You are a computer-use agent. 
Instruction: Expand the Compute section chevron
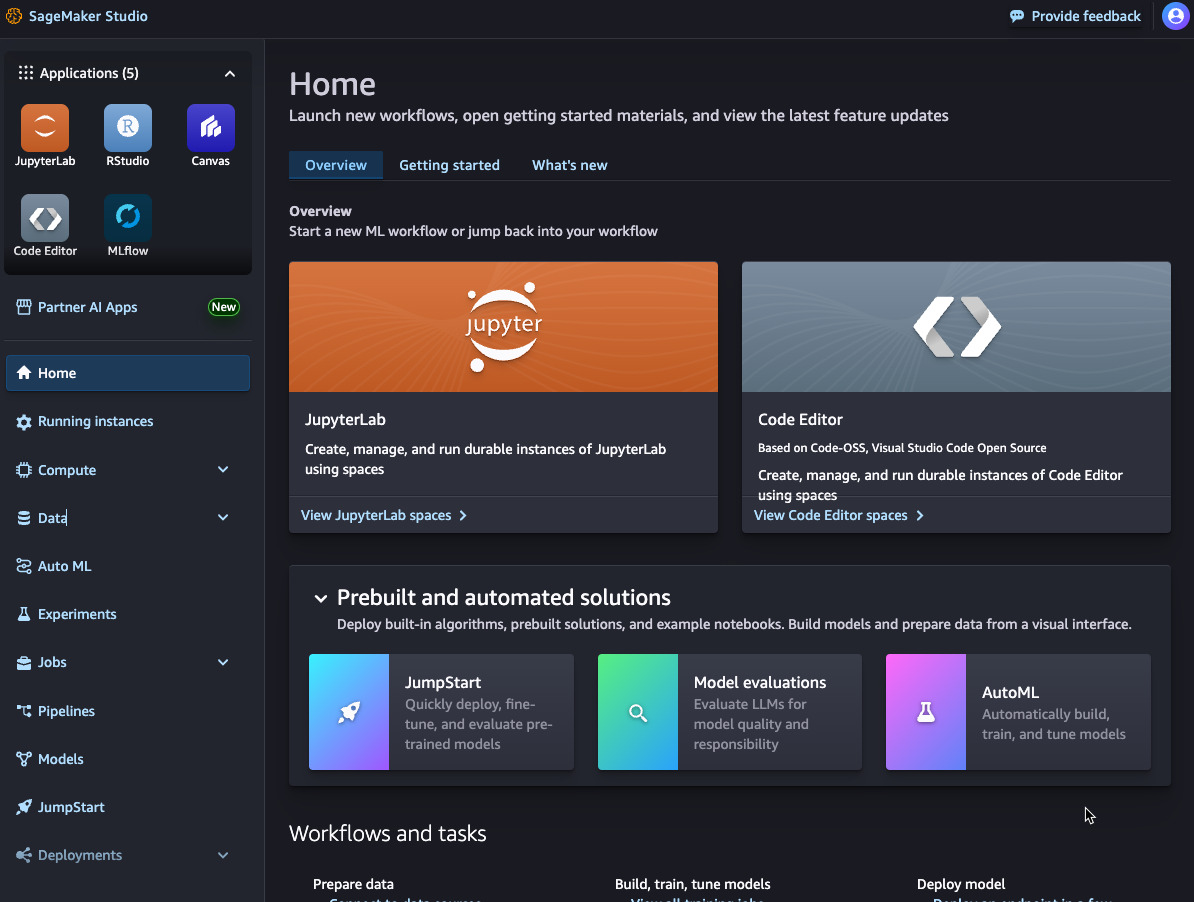coord(223,470)
